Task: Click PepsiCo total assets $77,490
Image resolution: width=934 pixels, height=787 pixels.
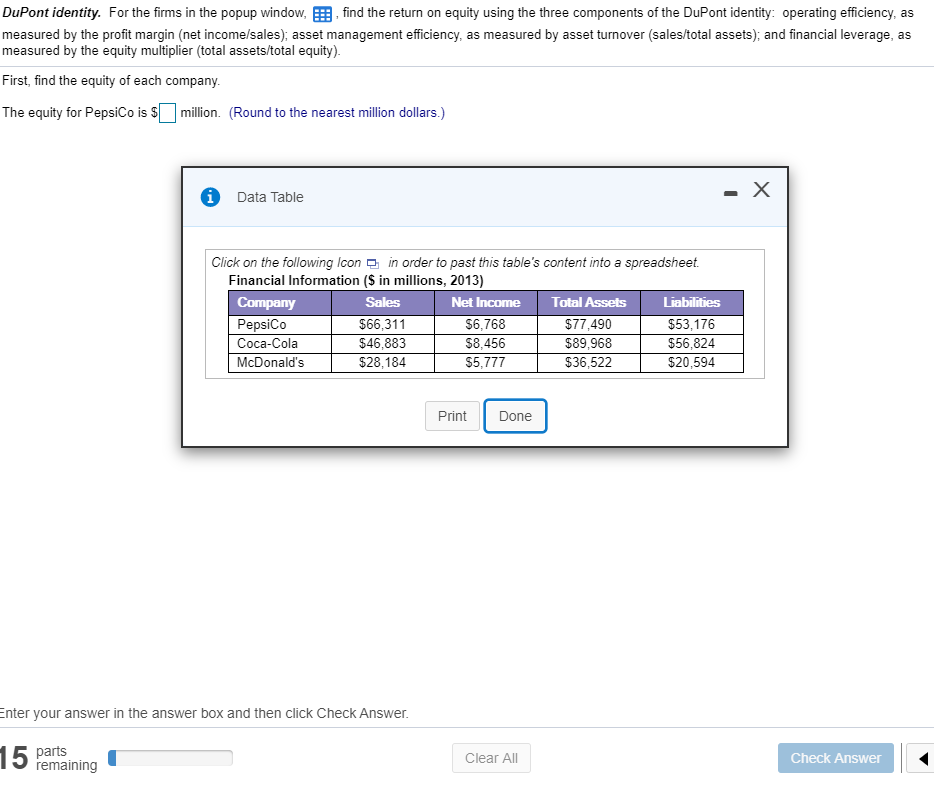Action: 589,325
